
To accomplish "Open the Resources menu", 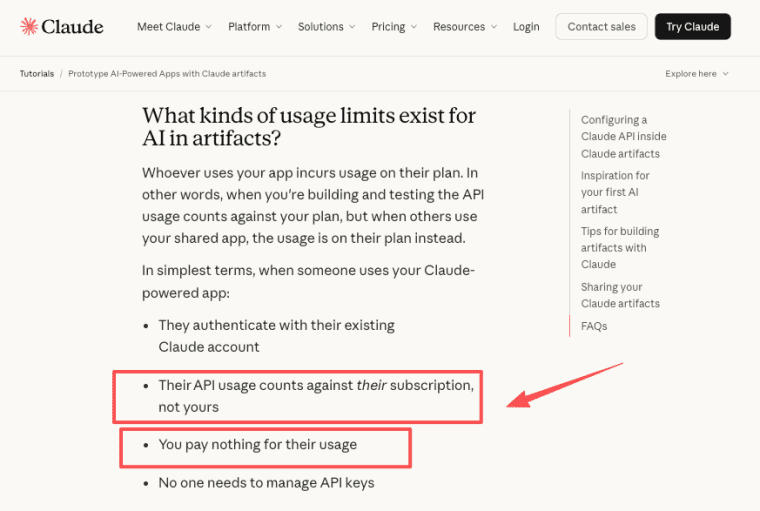I will click(465, 27).
